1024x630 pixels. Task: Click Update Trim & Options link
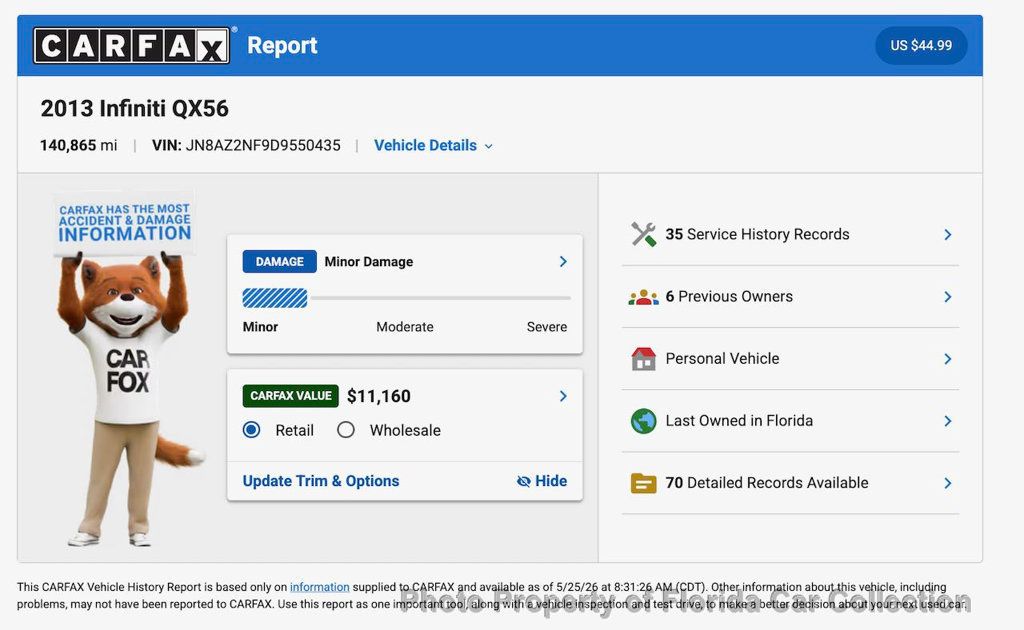[321, 481]
